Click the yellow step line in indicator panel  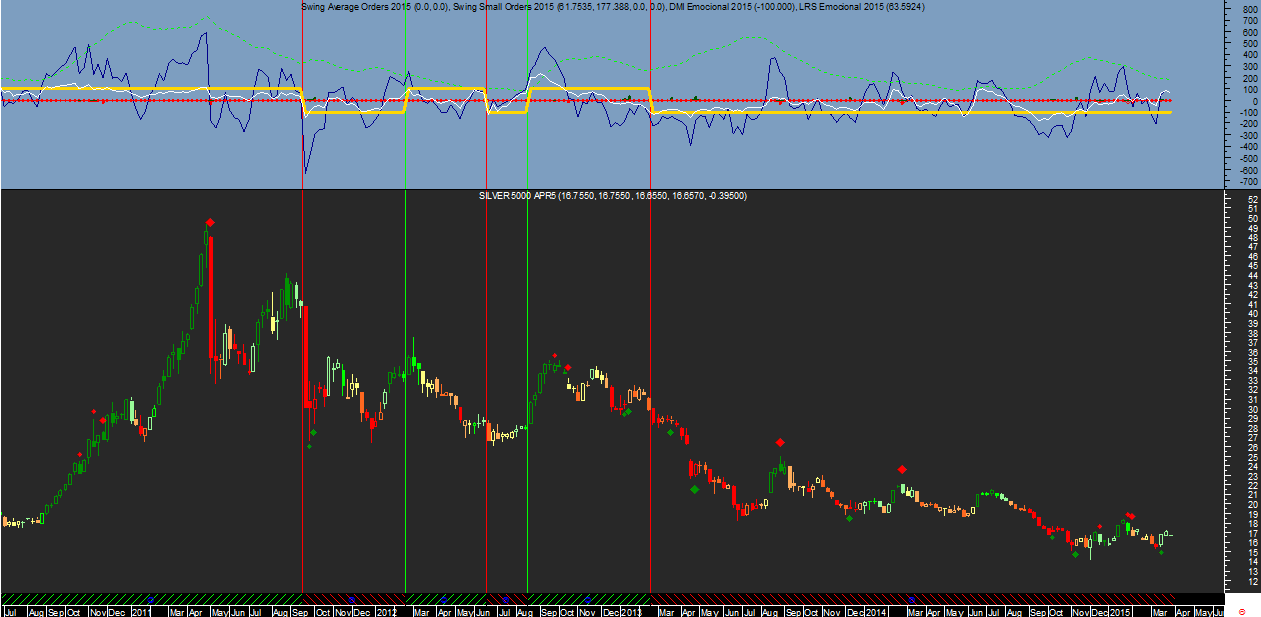[x=800, y=112]
